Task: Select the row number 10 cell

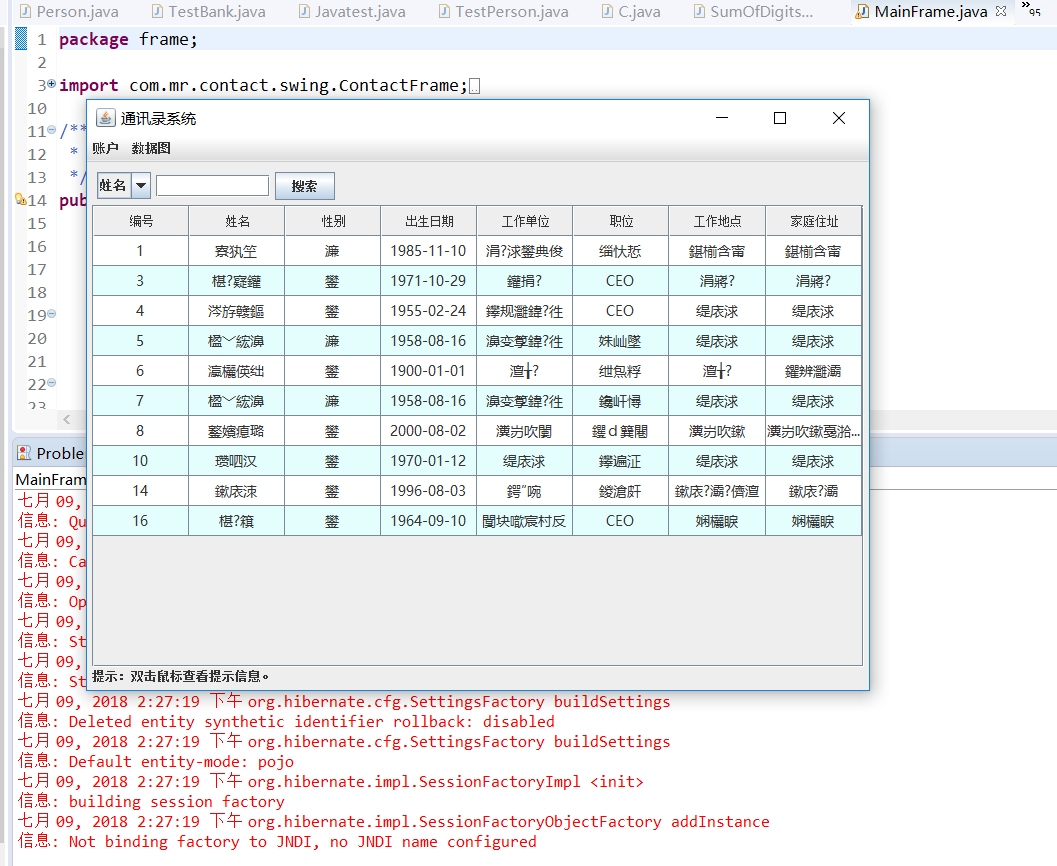Action: pyautogui.click(x=140, y=461)
